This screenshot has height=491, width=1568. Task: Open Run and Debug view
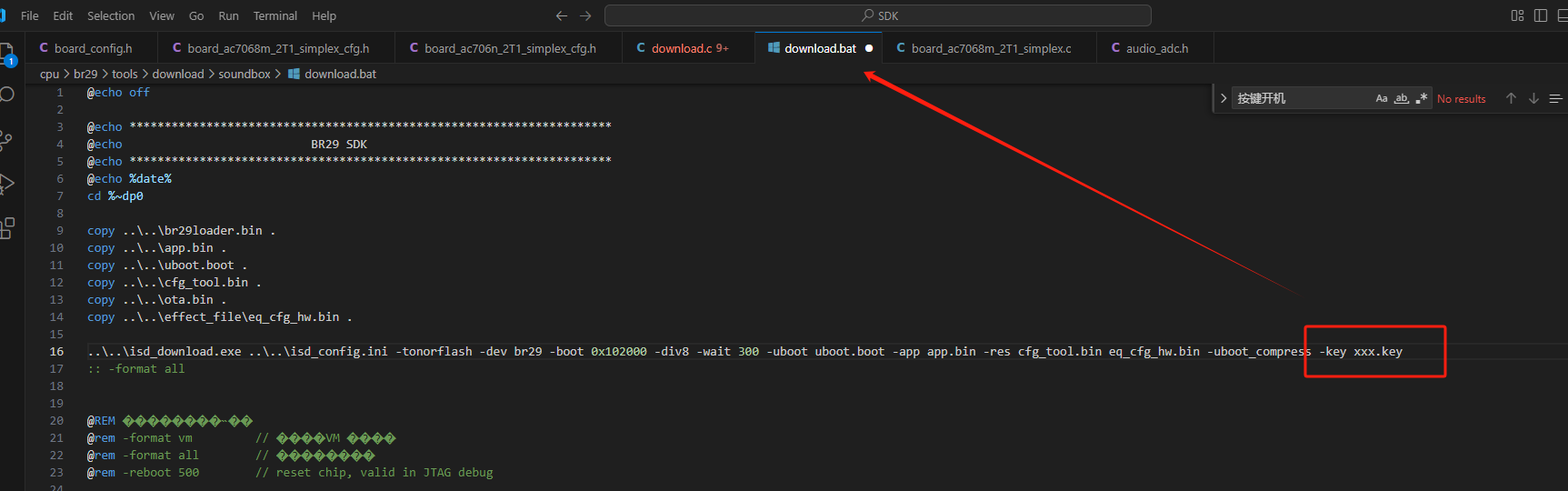pos(6,184)
